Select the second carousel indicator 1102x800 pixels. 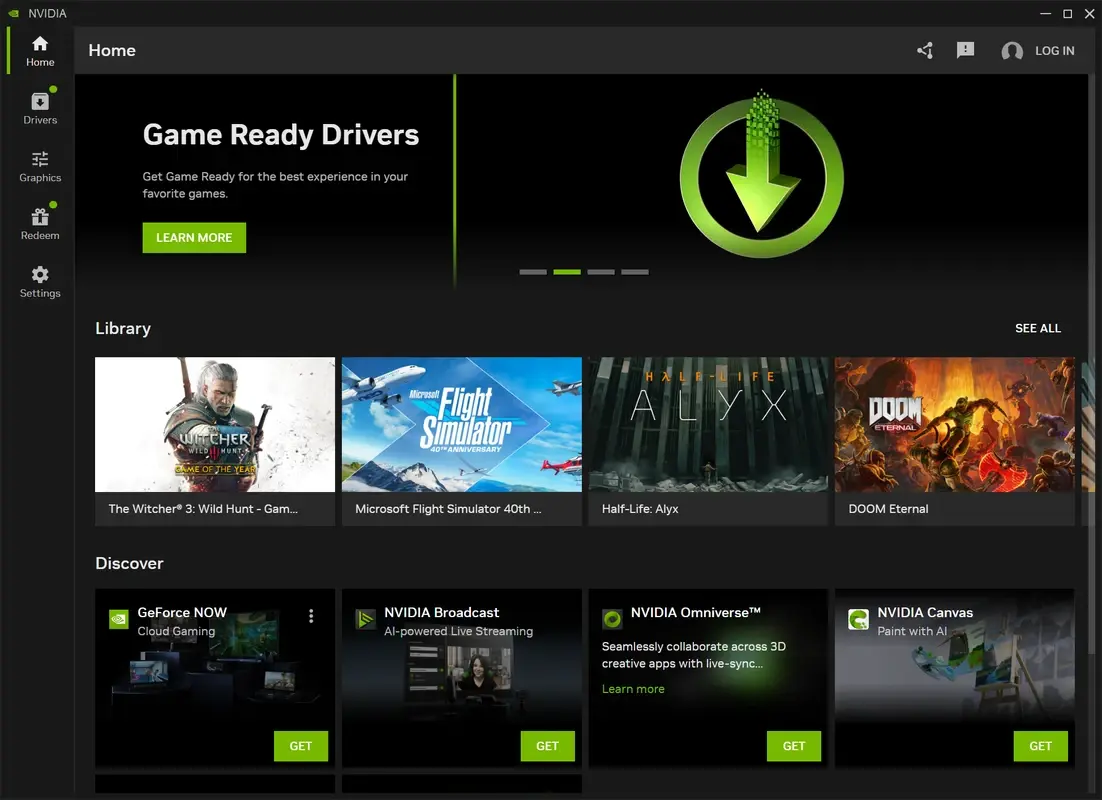[x=567, y=271]
